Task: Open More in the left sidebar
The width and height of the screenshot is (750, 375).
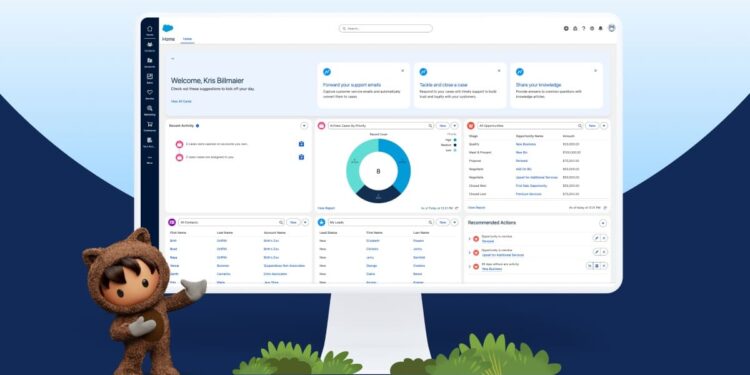Action: pyautogui.click(x=150, y=160)
